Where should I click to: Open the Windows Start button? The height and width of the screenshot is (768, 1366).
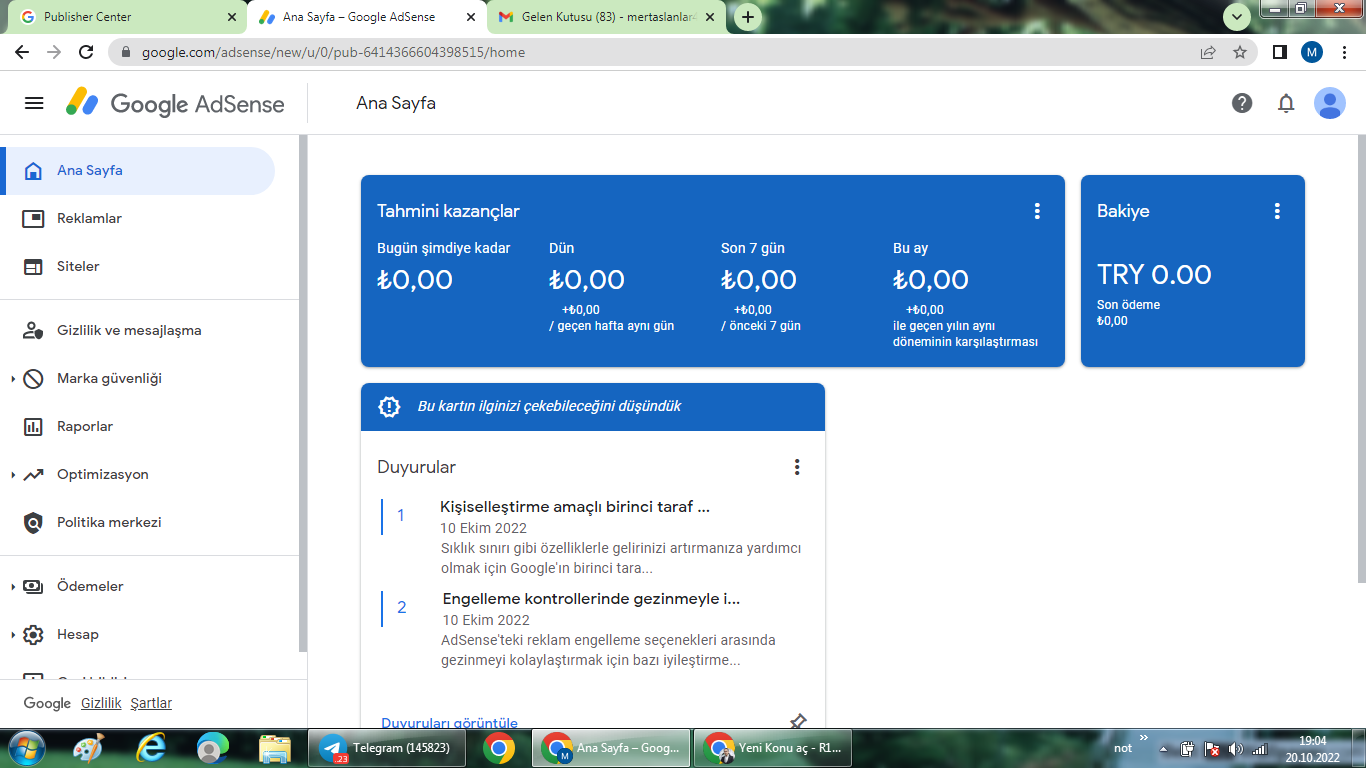[26, 748]
